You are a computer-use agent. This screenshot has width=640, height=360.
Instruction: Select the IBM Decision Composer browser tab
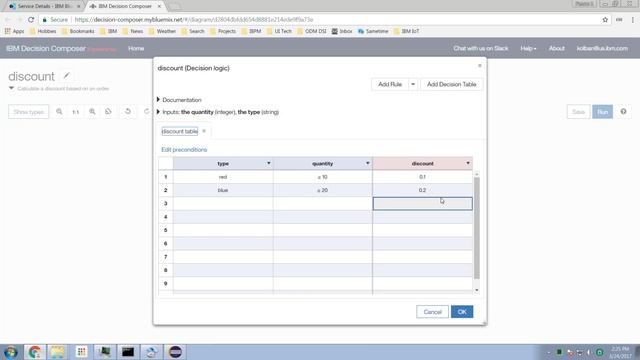125,6
